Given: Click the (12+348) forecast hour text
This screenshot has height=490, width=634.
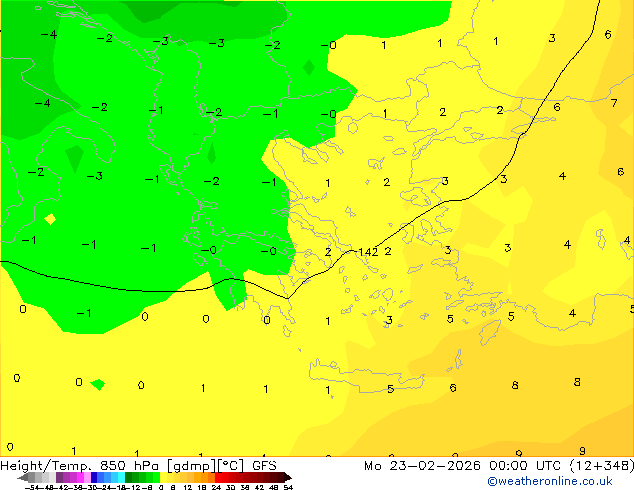Looking at the screenshot, I should point(602,466).
